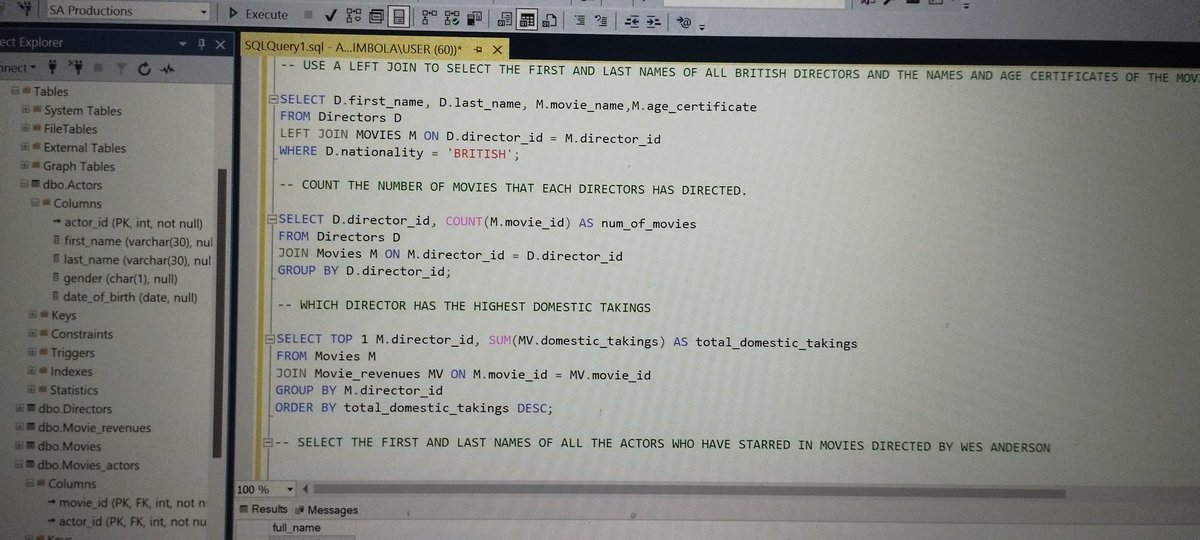Expand the Triggers folder

point(34,352)
